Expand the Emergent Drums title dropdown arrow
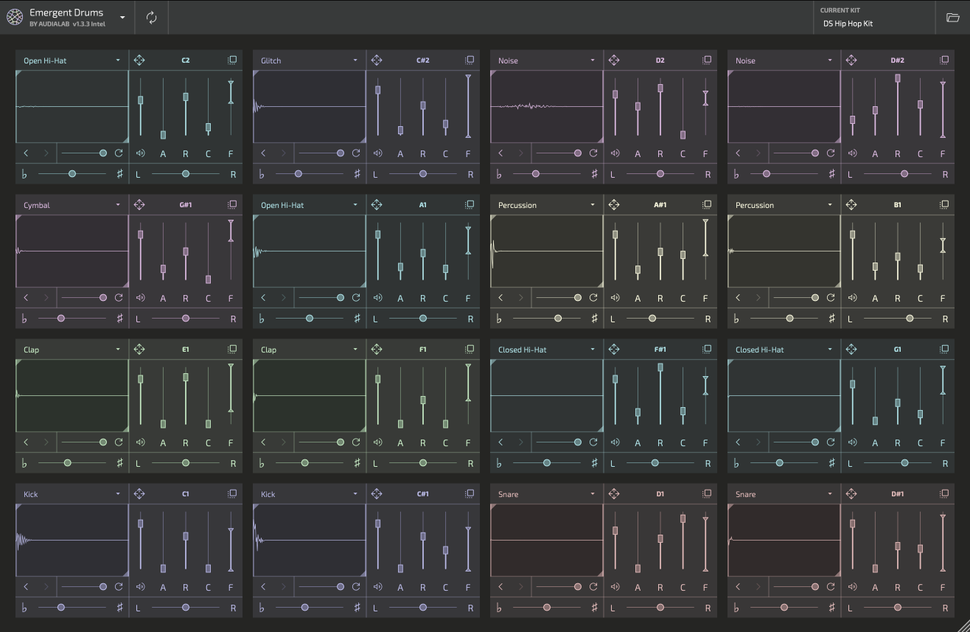970x632 pixels. click(x=122, y=17)
